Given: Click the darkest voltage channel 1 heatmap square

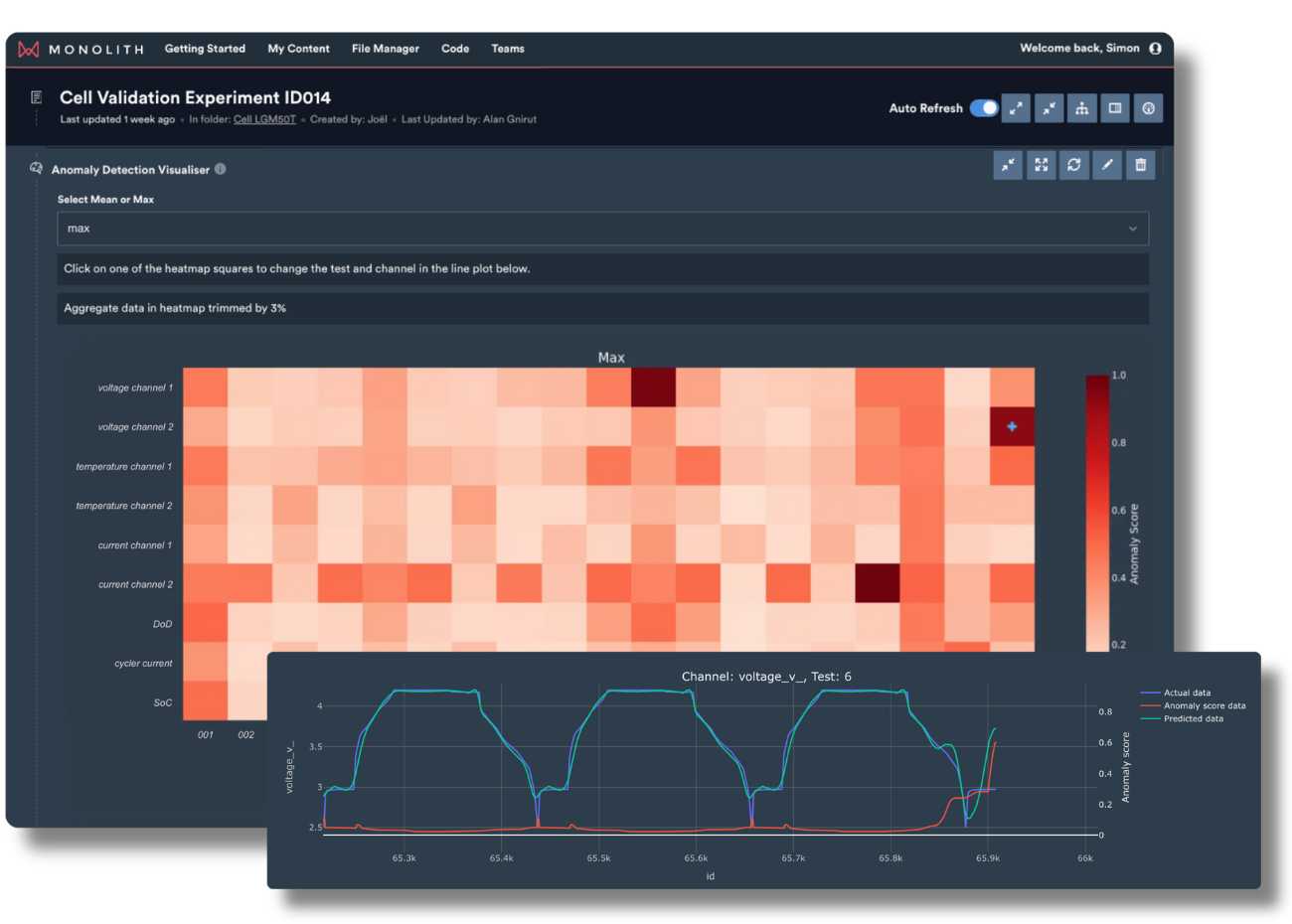Looking at the screenshot, I should coord(654,387).
